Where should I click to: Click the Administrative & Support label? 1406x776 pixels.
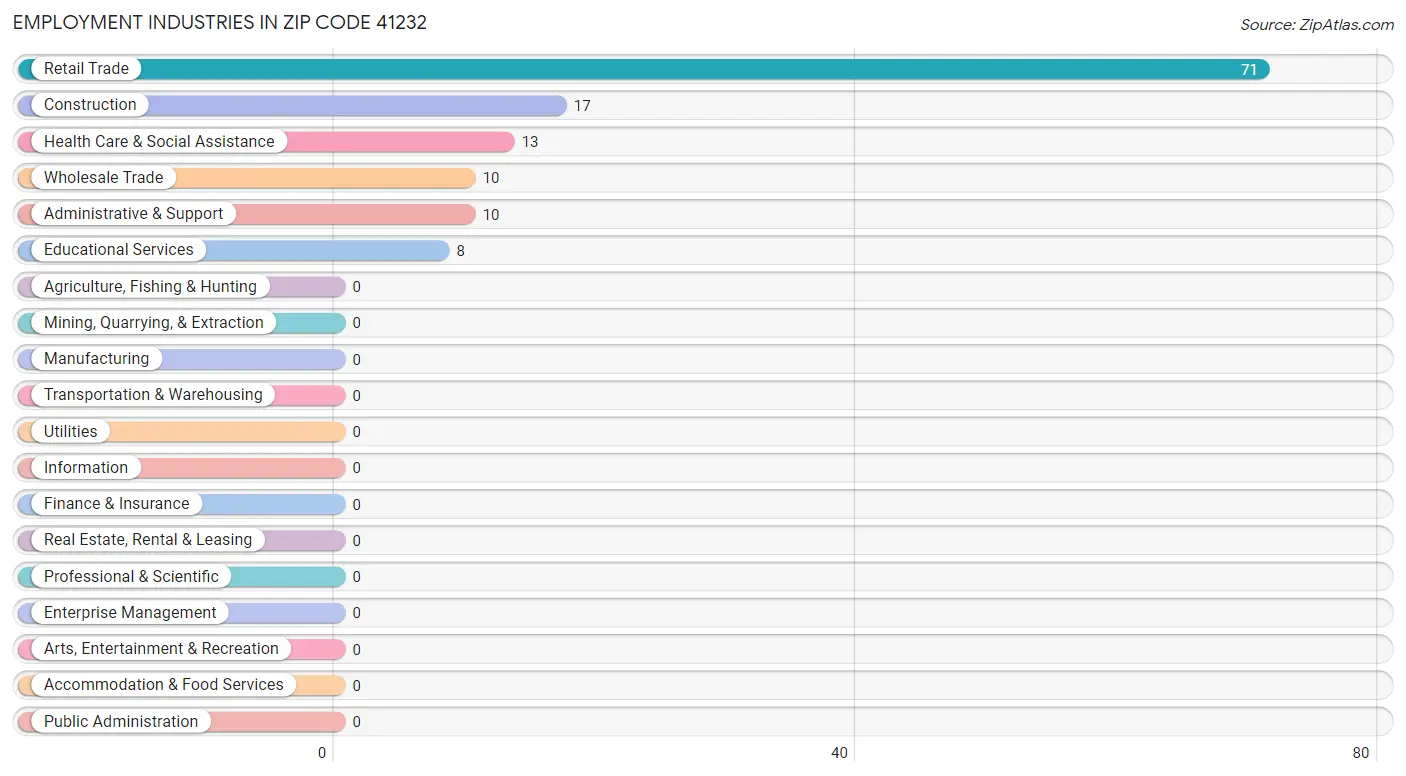click(134, 214)
